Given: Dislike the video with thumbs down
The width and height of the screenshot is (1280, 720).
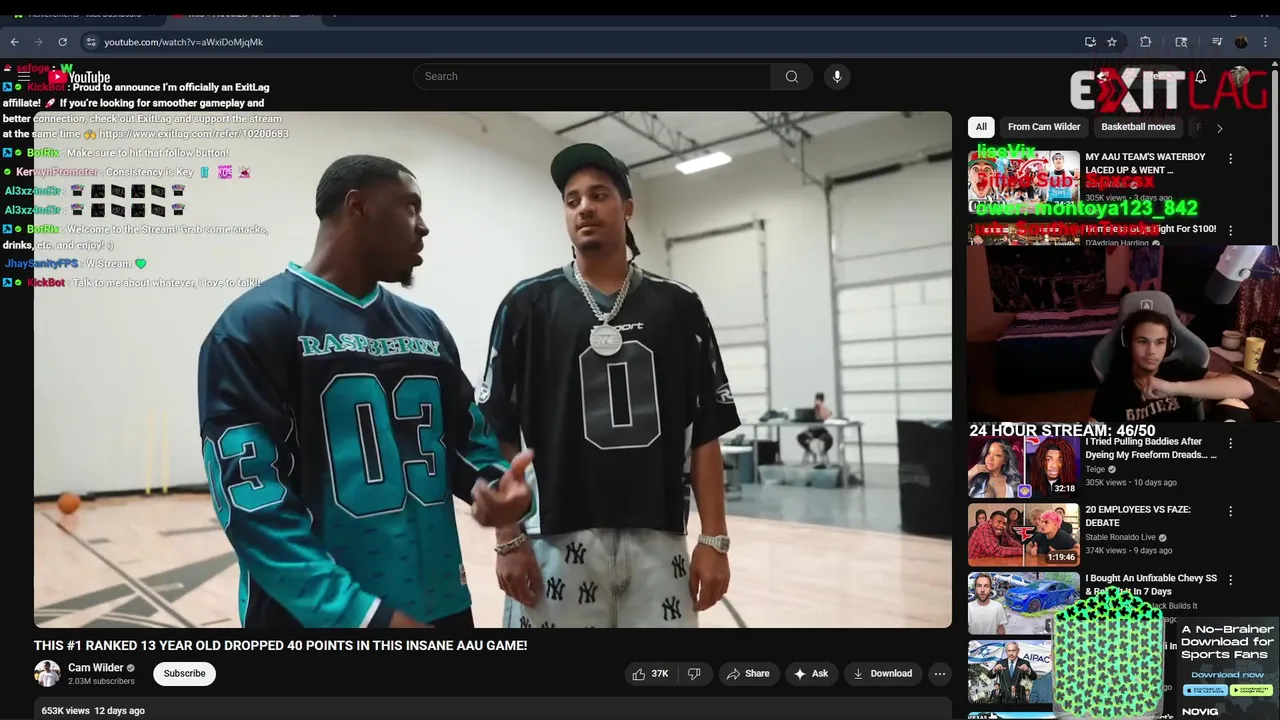Looking at the screenshot, I should 694,674.
